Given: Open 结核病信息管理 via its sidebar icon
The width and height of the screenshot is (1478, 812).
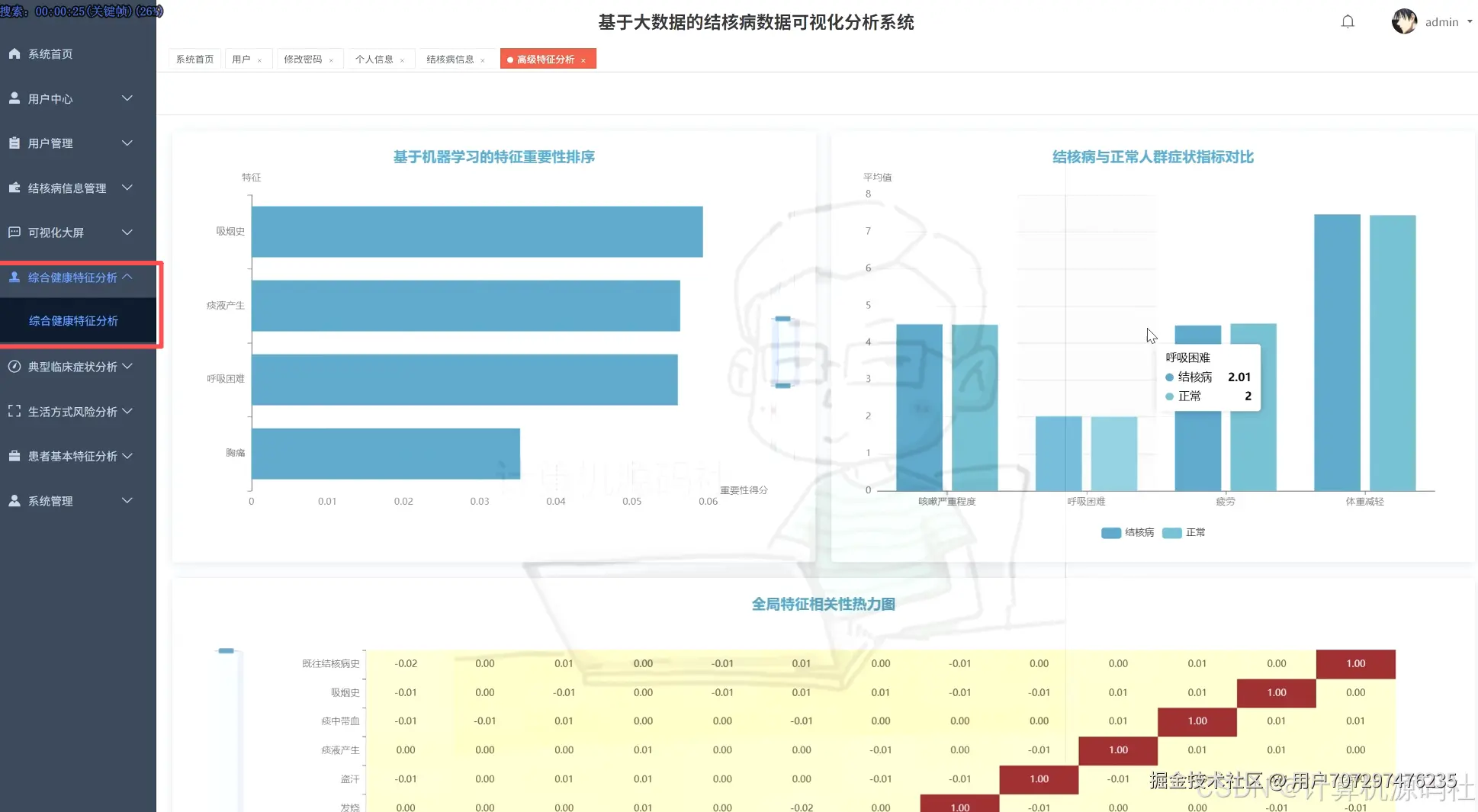Looking at the screenshot, I should click(14, 188).
